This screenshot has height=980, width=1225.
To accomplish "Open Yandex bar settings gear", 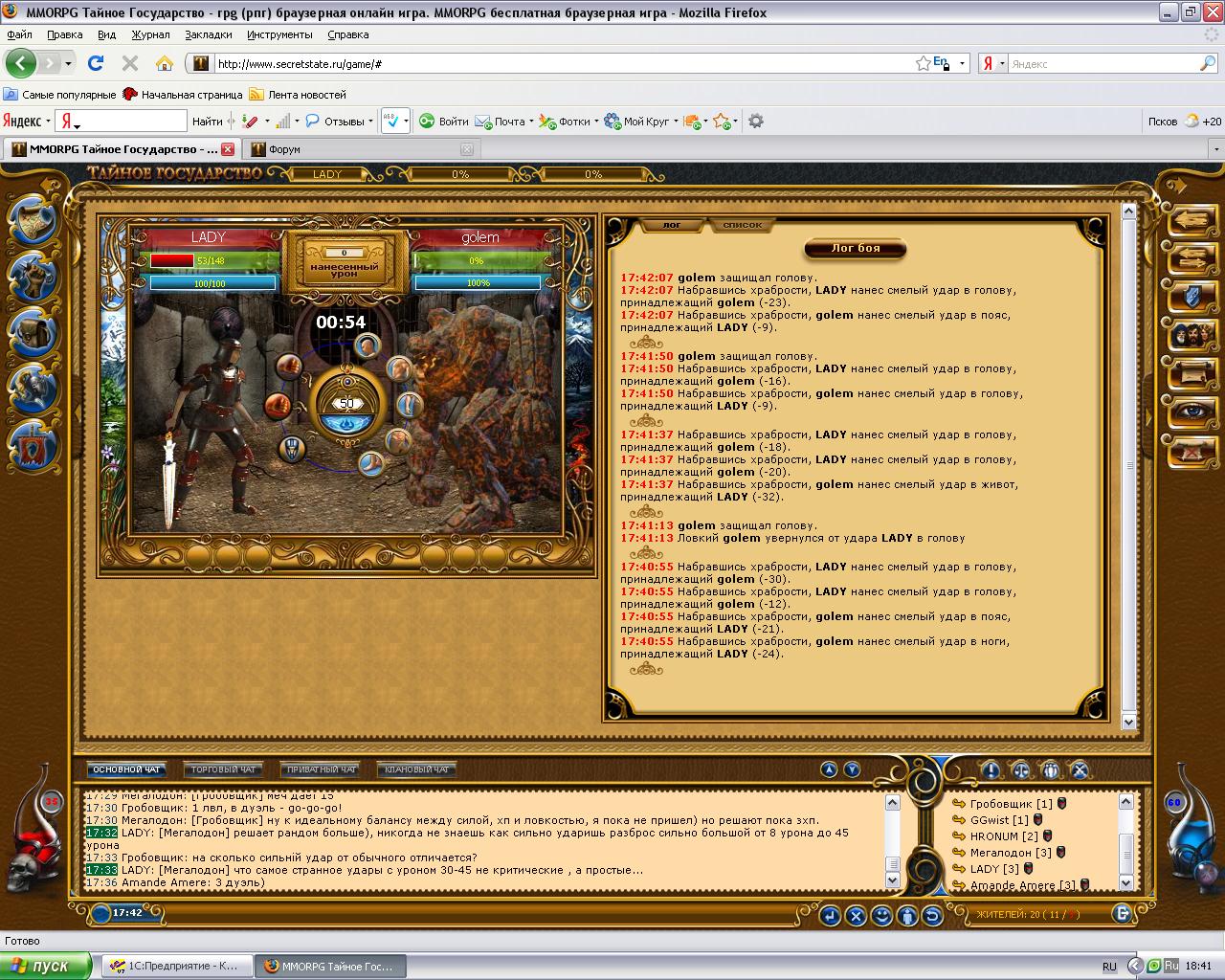I will (x=756, y=122).
